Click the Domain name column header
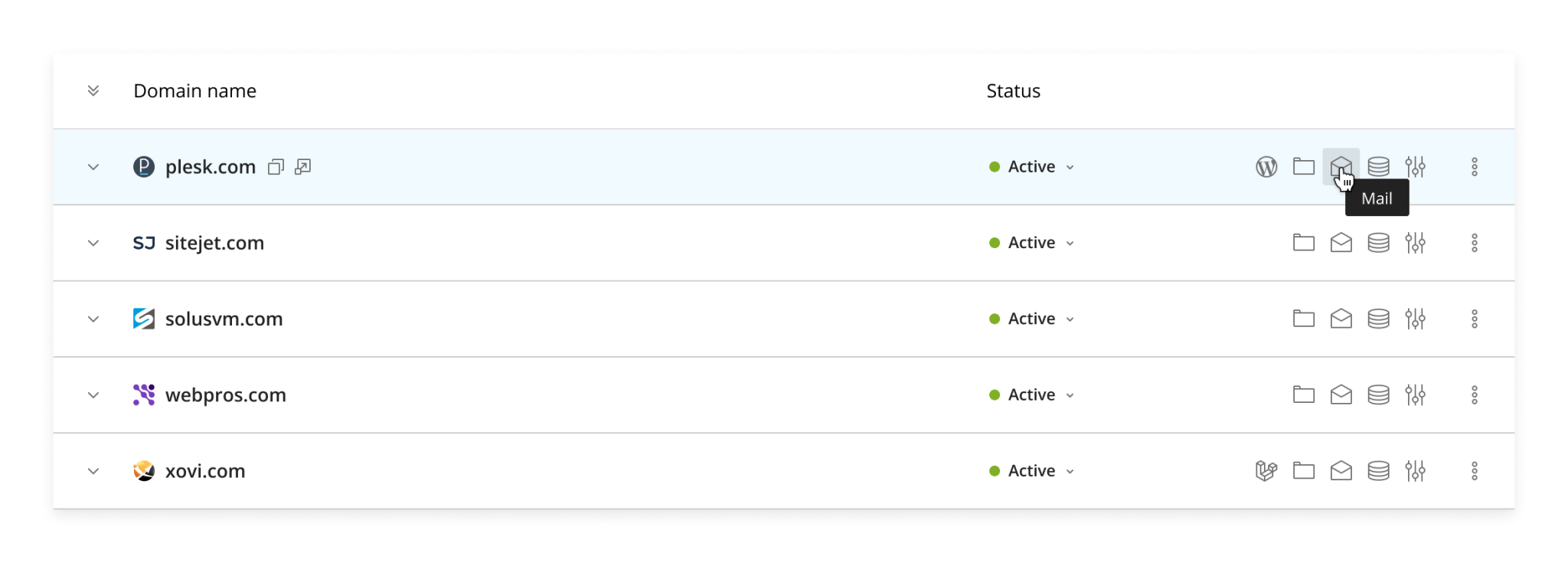The width and height of the screenshot is (1568, 563). (x=194, y=90)
